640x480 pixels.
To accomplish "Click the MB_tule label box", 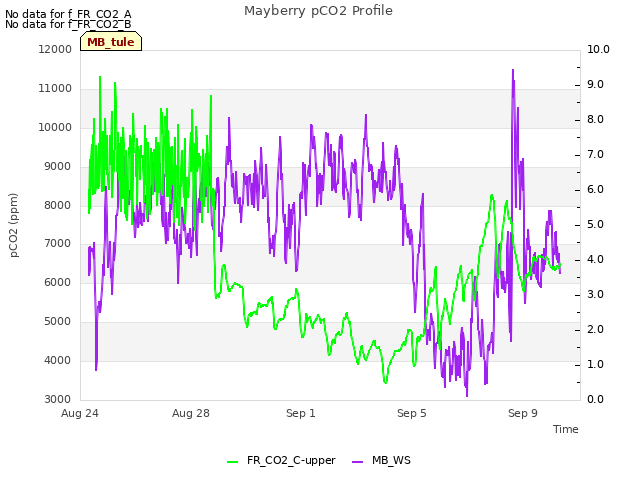I will (111, 41).
